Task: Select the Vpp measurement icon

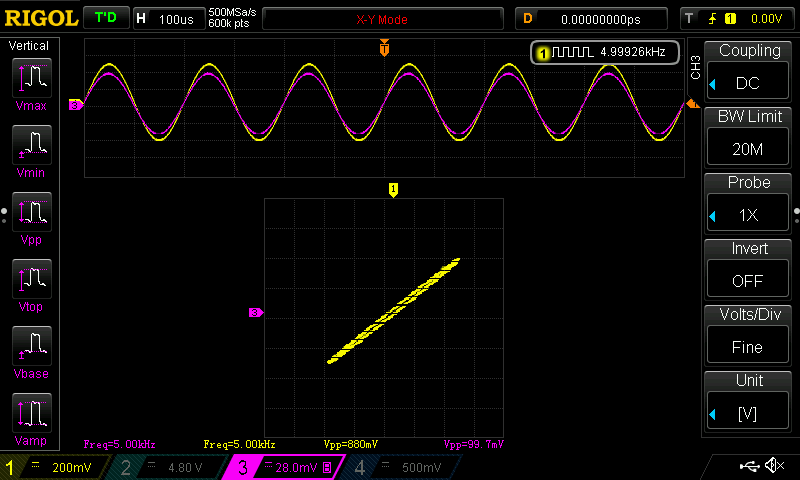Action: (x=32, y=212)
